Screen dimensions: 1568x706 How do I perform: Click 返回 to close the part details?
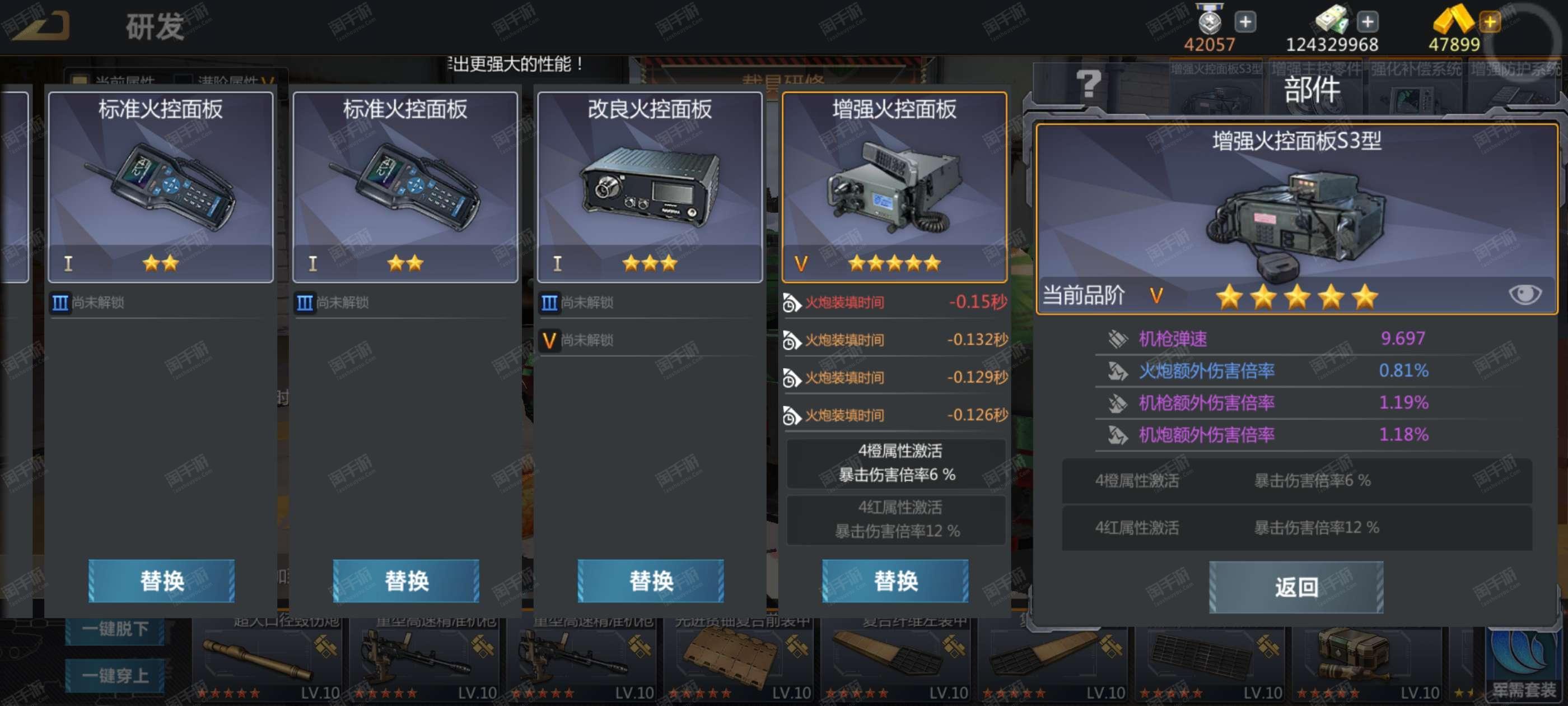1295,587
